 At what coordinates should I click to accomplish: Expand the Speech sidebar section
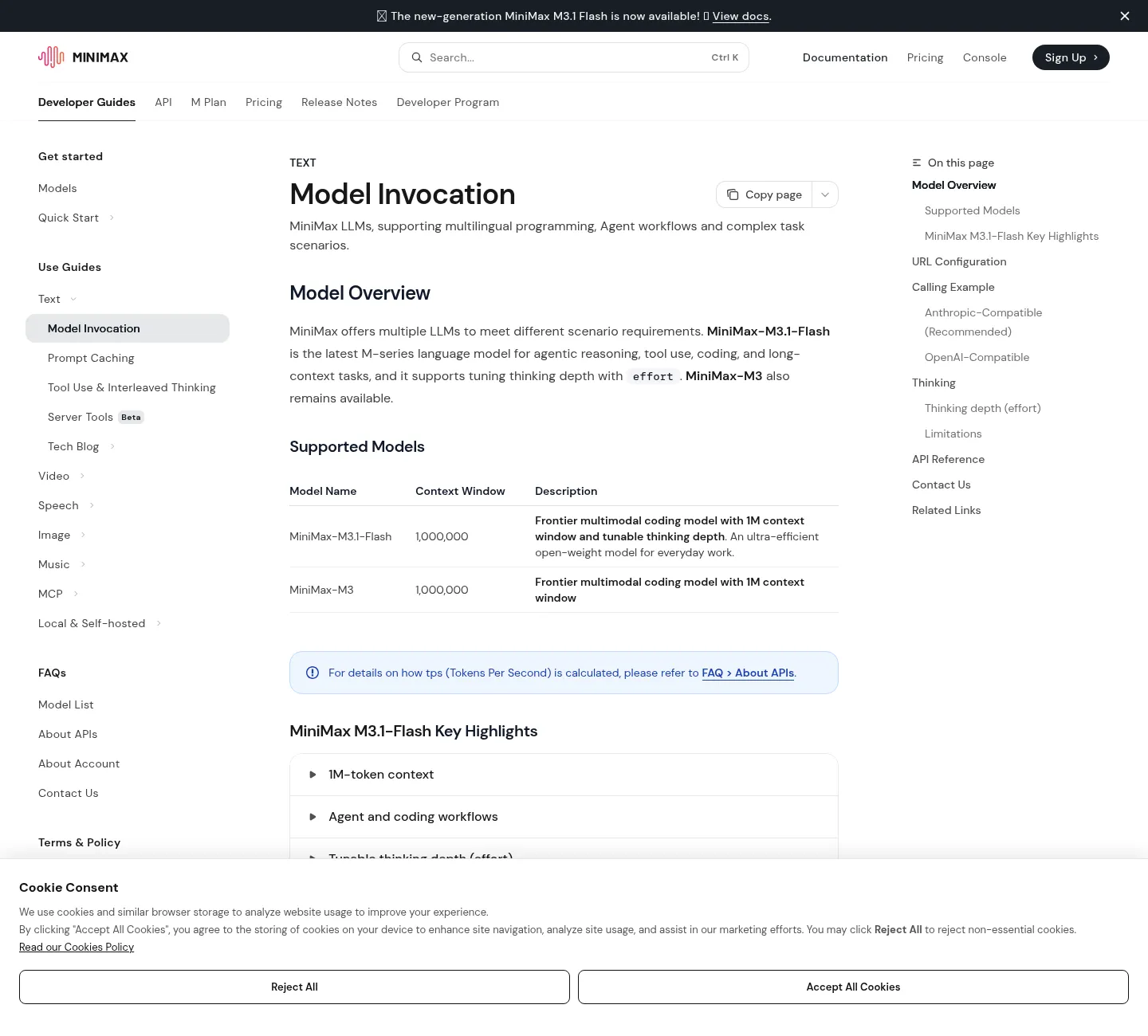[x=92, y=505]
